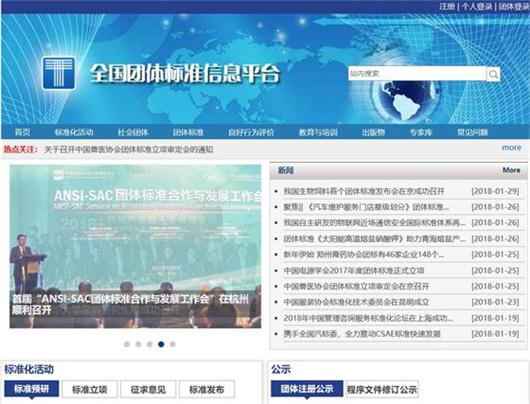
Task: Open news 中国电源学会2017年度团体标准正式立项
Action: pyautogui.click(x=354, y=270)
